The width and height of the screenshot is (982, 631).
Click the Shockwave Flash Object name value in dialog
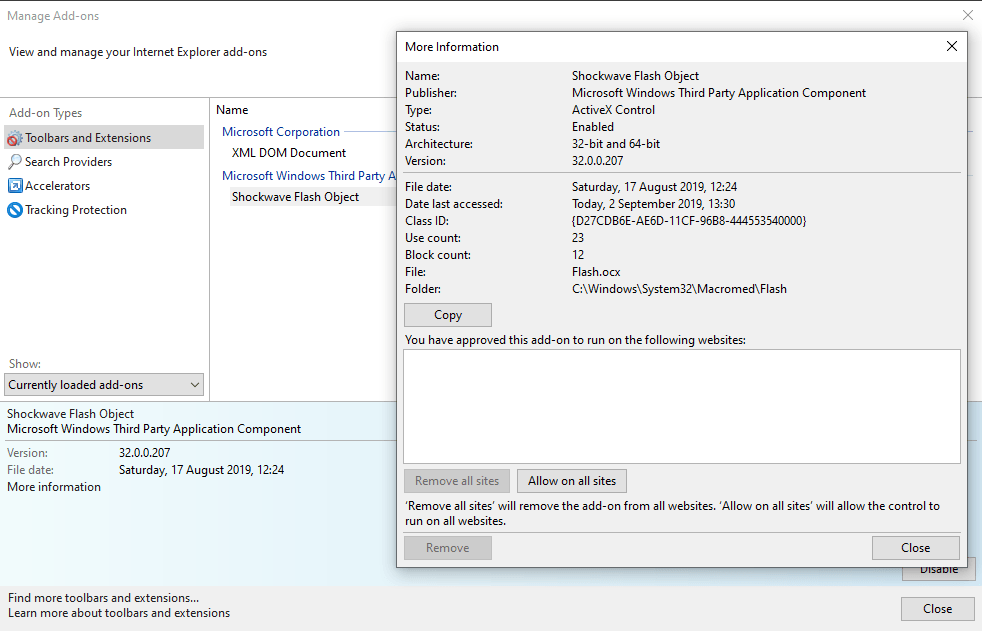pos(635,76)
